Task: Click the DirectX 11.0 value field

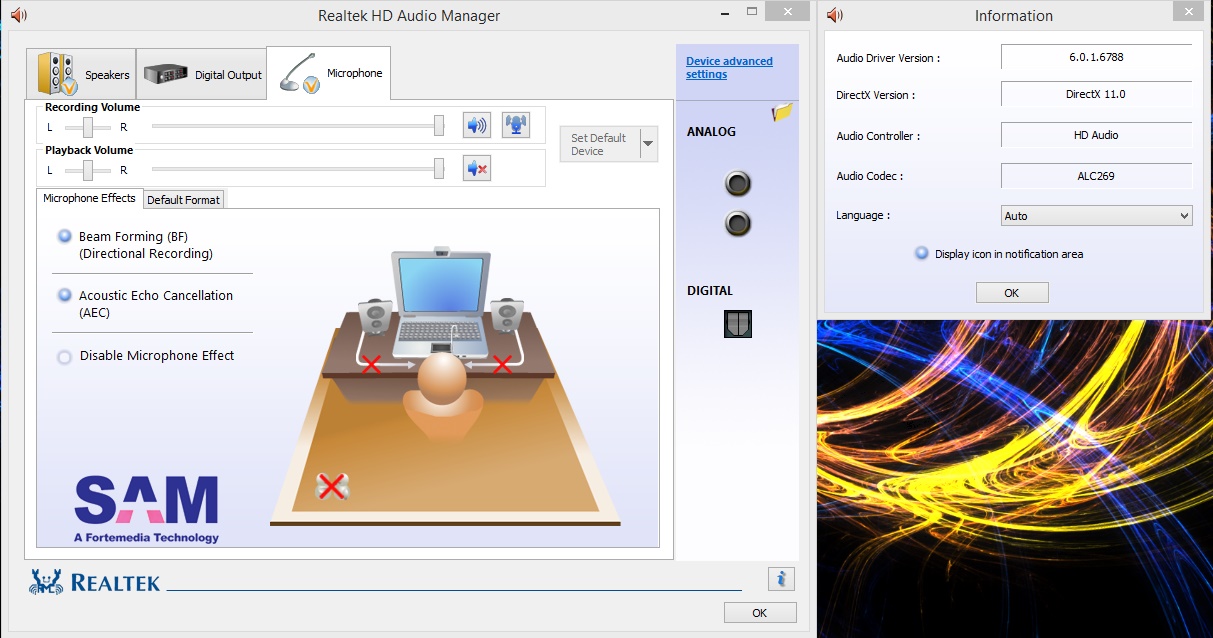Action: (1097, 94)
